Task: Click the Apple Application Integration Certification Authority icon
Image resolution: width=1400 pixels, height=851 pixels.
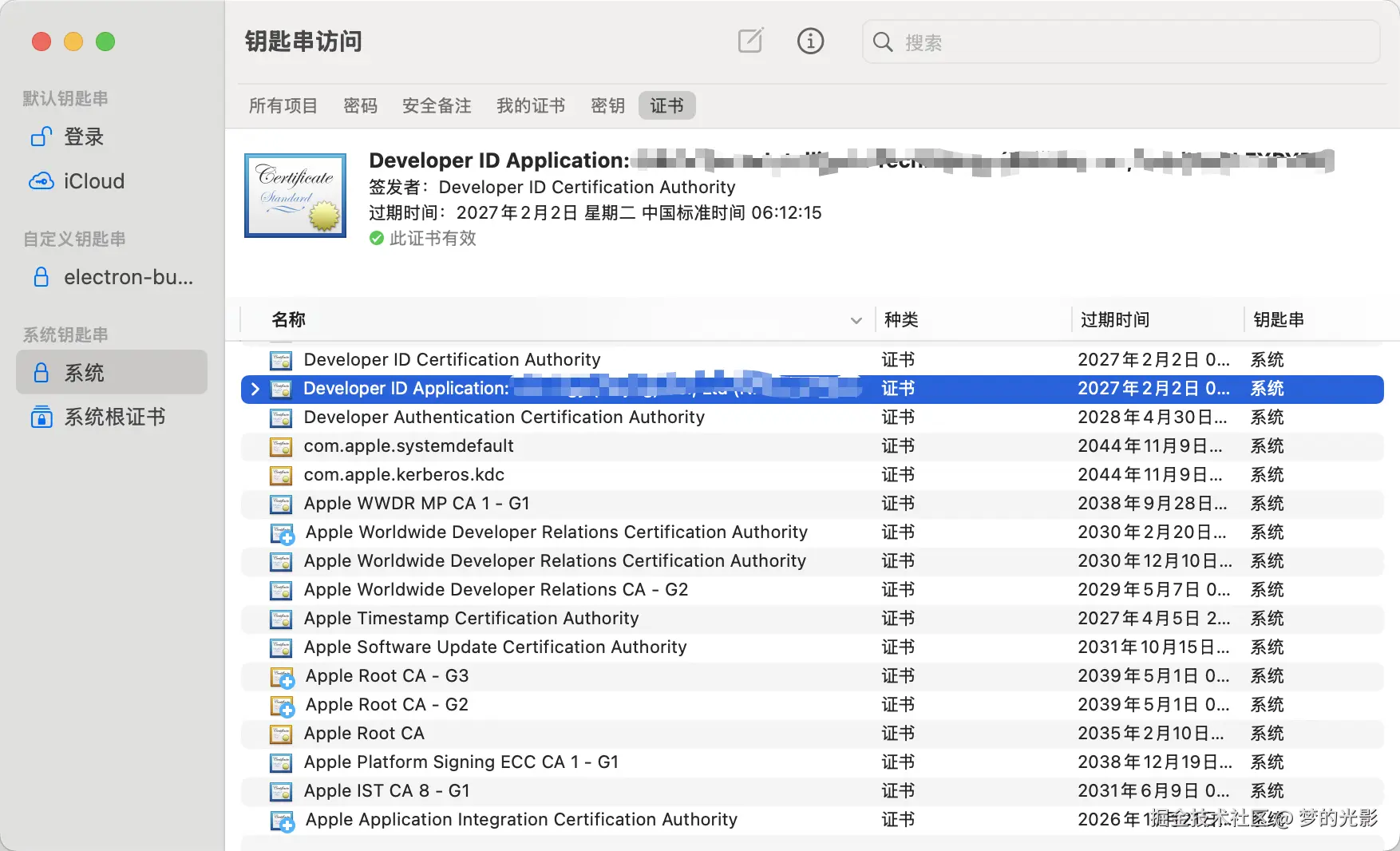Action: tap(283, 821)
